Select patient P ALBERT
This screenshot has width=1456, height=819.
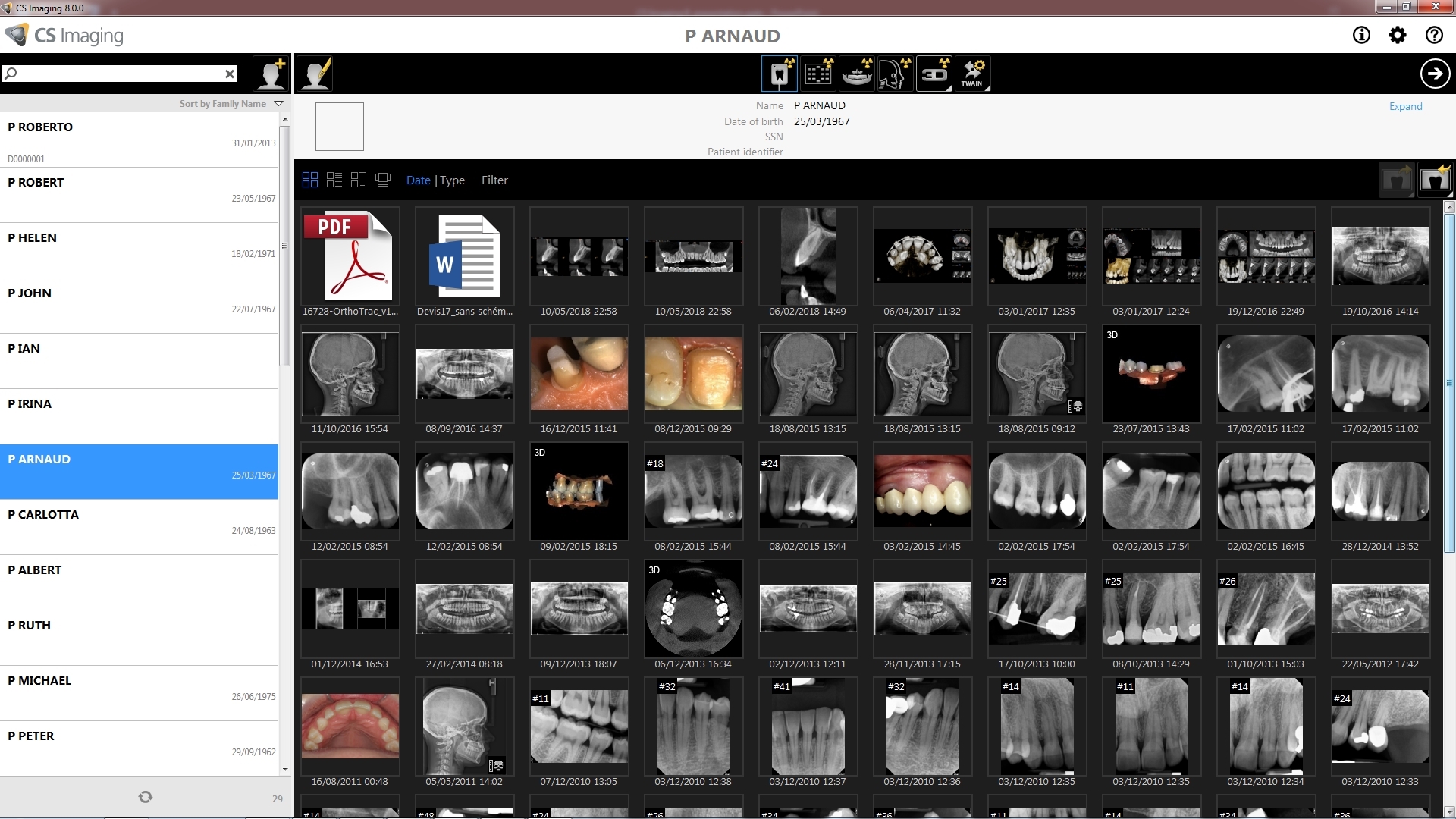(x=140, y=582)
